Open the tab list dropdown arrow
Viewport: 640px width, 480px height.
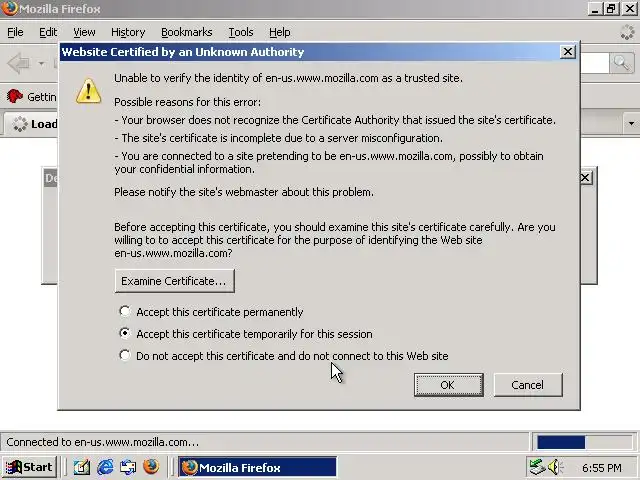(631, 123)
